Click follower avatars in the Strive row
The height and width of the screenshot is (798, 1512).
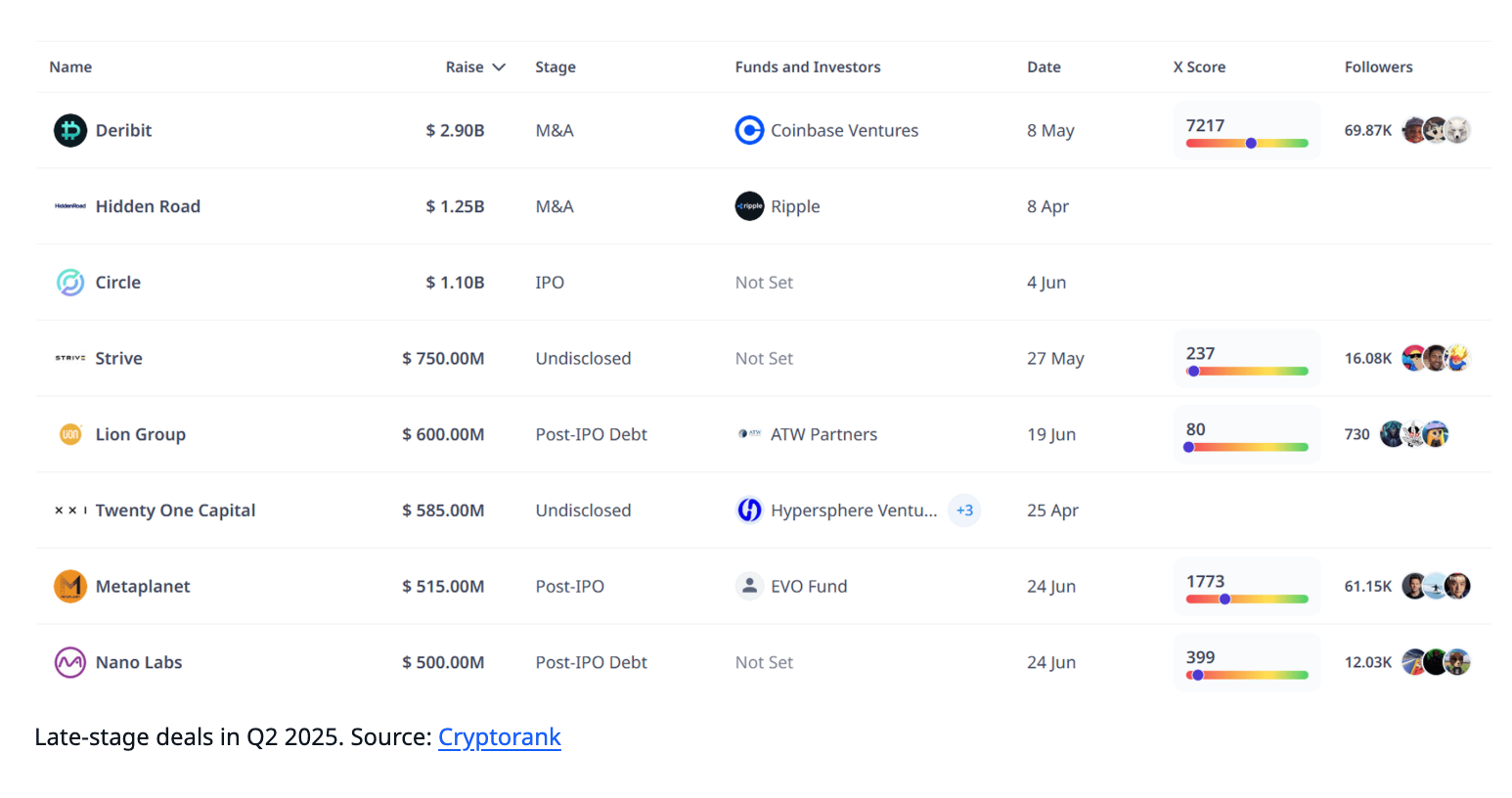pos(1436,358)
